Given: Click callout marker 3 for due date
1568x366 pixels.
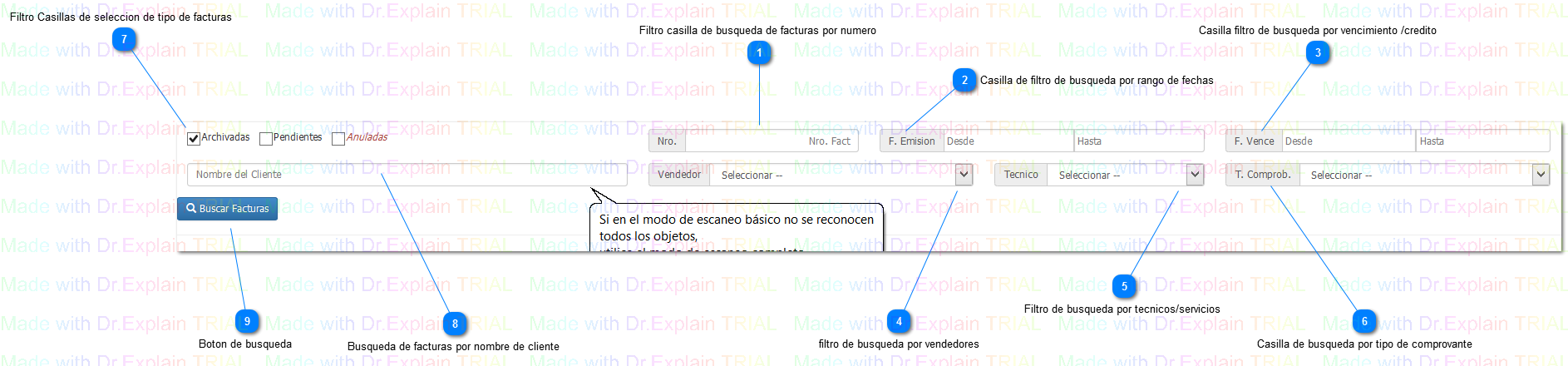Looking at the screenshot, I should pyautogui.click(x=1318, y=53).
